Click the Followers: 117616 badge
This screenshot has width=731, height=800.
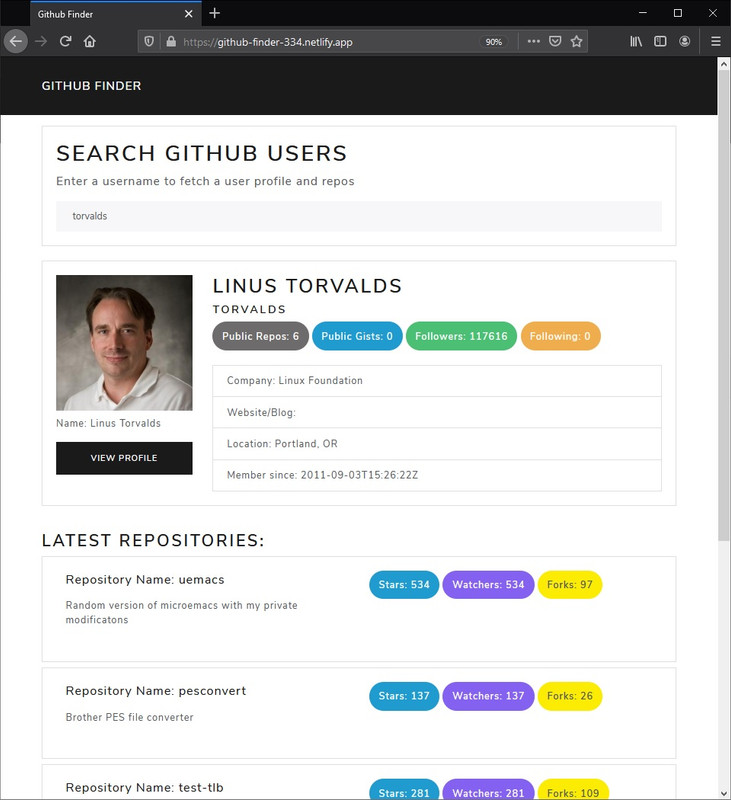[461, 336]
